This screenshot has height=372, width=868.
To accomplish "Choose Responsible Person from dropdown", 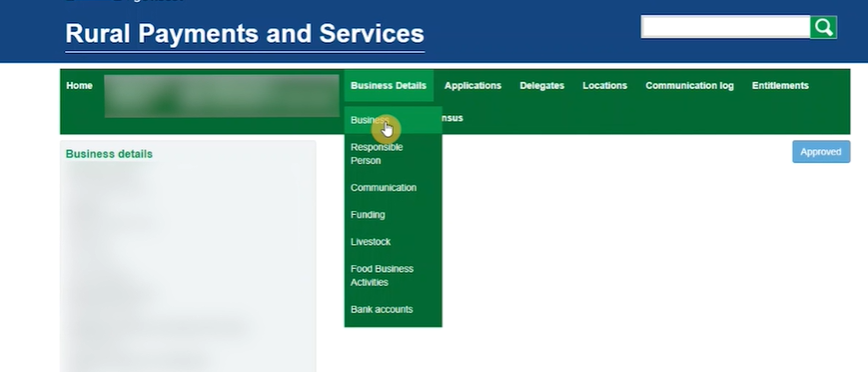I will tap(393, 154).
